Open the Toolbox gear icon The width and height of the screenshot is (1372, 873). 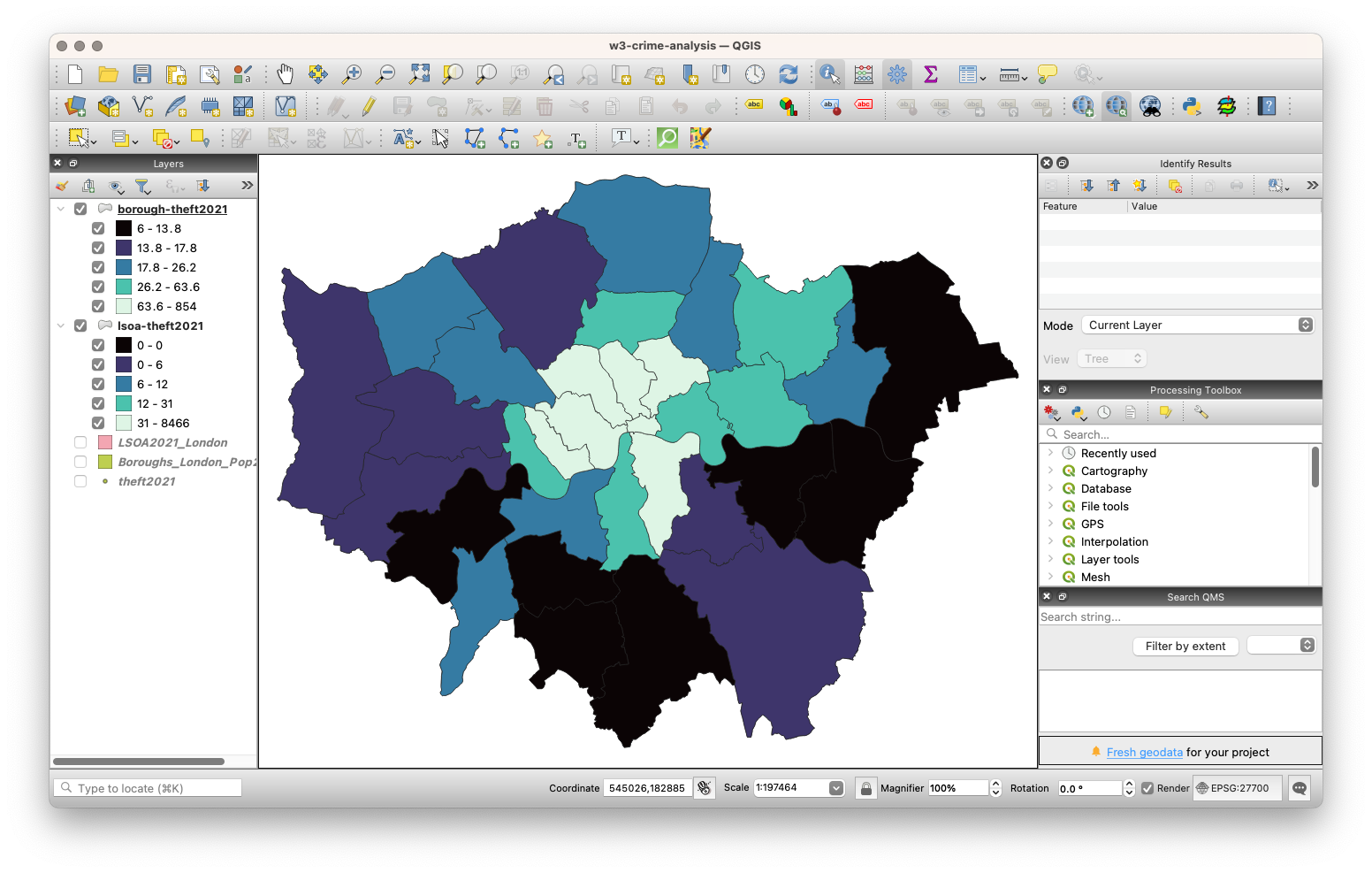[897, 74]
